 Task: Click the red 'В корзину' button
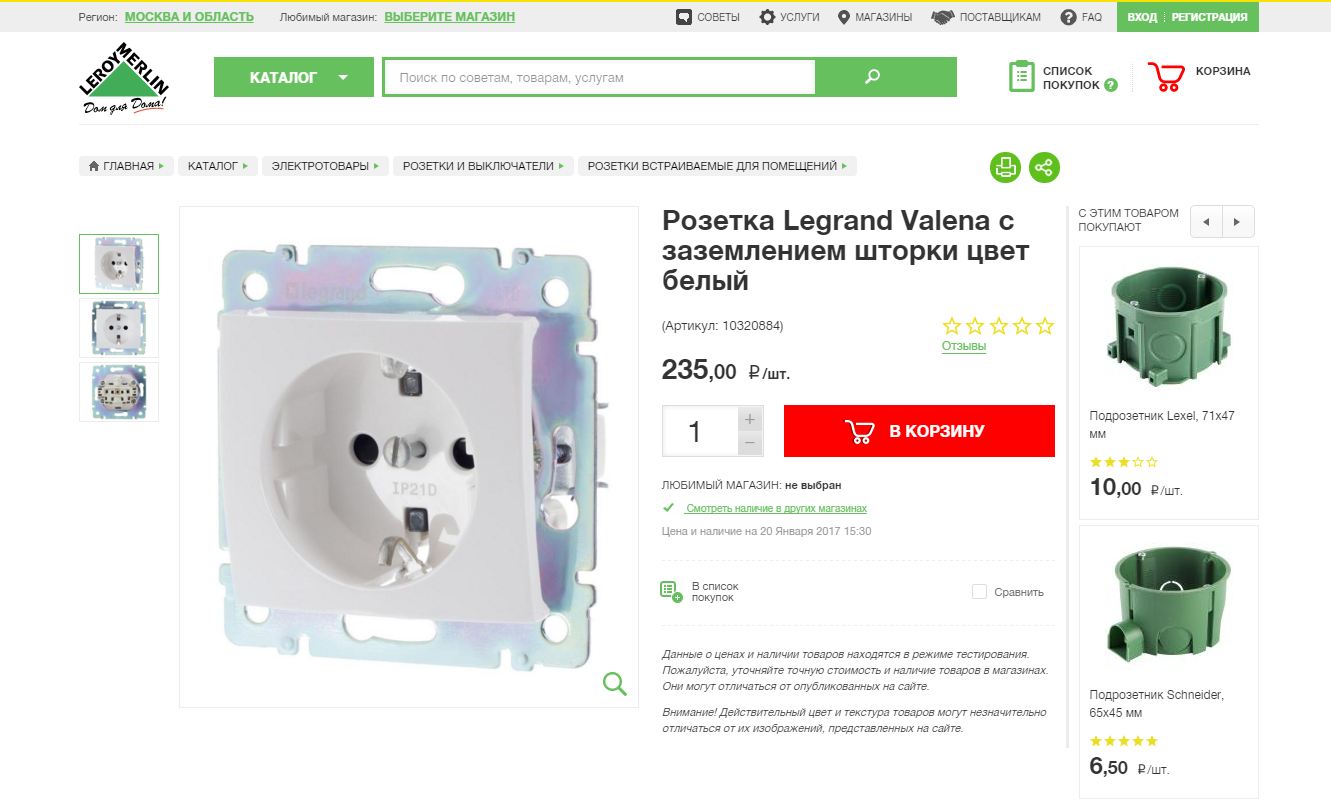click(919, 431)
